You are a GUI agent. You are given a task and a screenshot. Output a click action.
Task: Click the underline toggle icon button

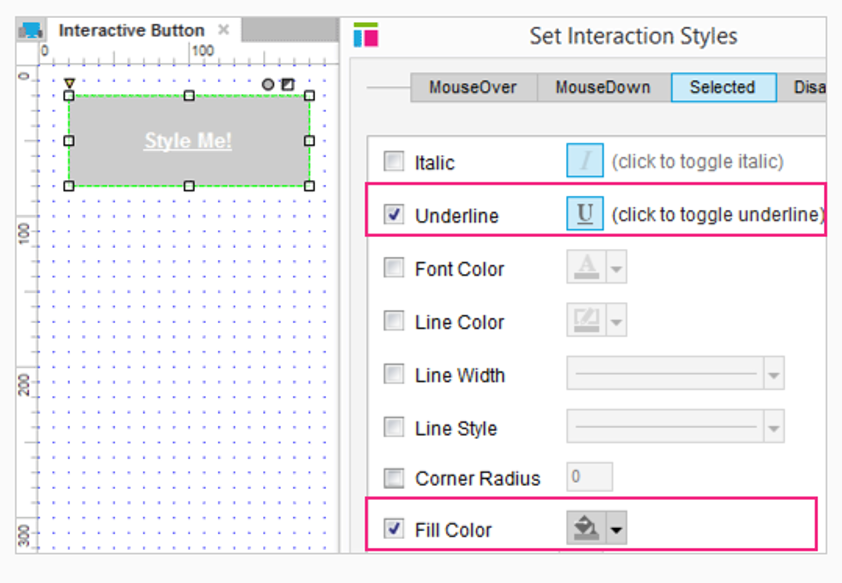(x=585, y=214)
